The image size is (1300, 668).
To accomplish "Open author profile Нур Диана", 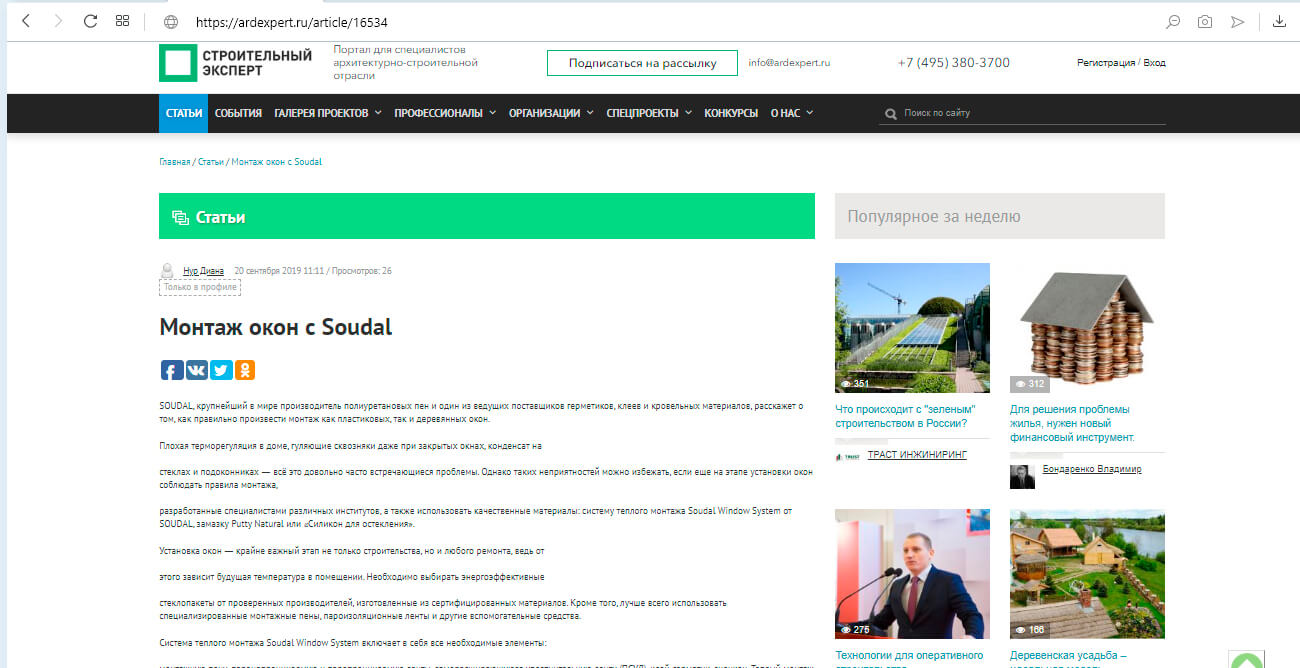I will [x=204, y=271].
